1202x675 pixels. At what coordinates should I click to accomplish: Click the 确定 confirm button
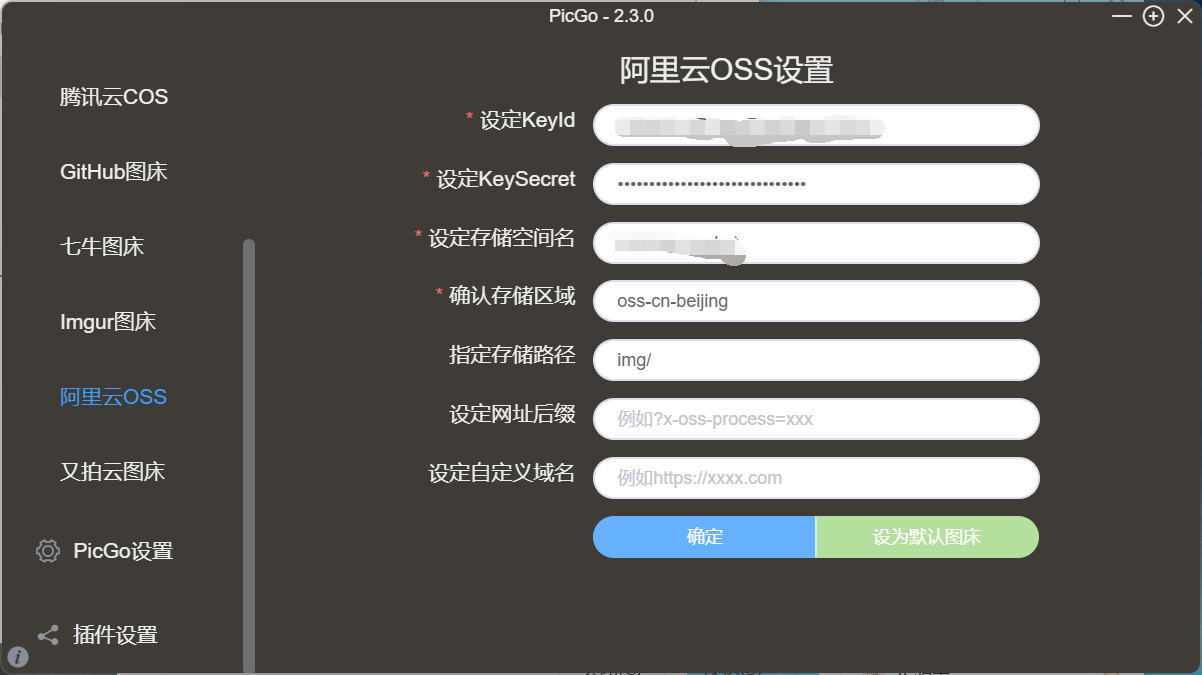click(704, 537)
